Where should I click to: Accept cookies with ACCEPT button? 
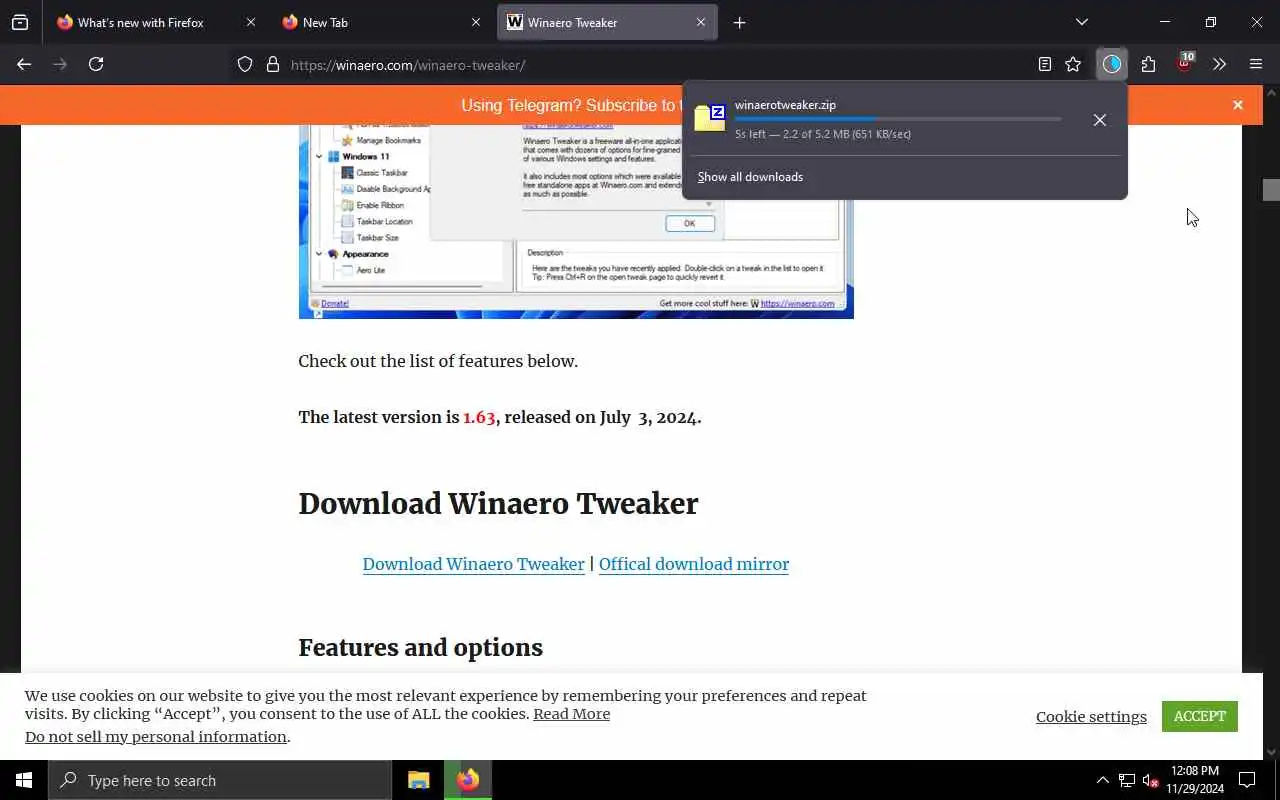1199,716
